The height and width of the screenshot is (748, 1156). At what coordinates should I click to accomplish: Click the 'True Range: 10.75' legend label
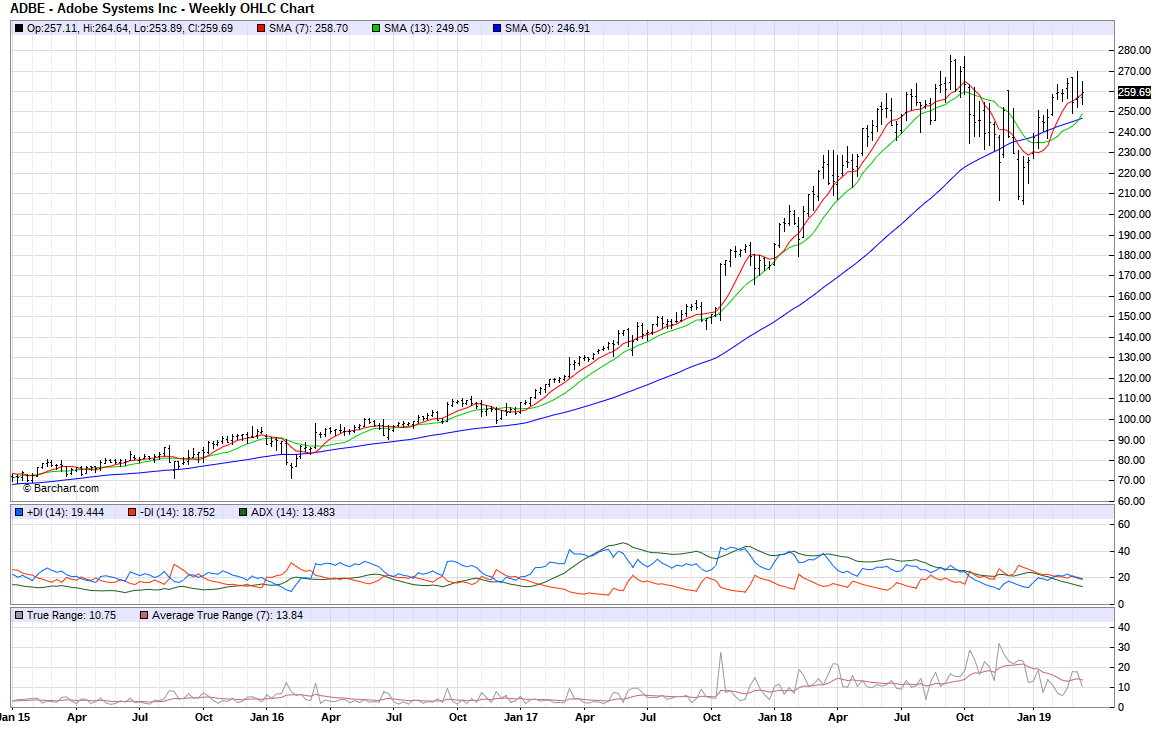click(72, 615)
